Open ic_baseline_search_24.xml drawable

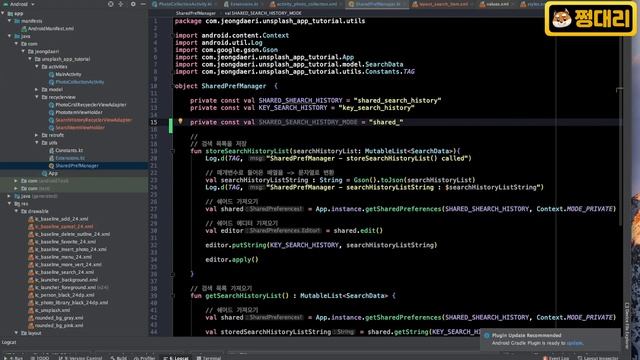tap(61, 272)
